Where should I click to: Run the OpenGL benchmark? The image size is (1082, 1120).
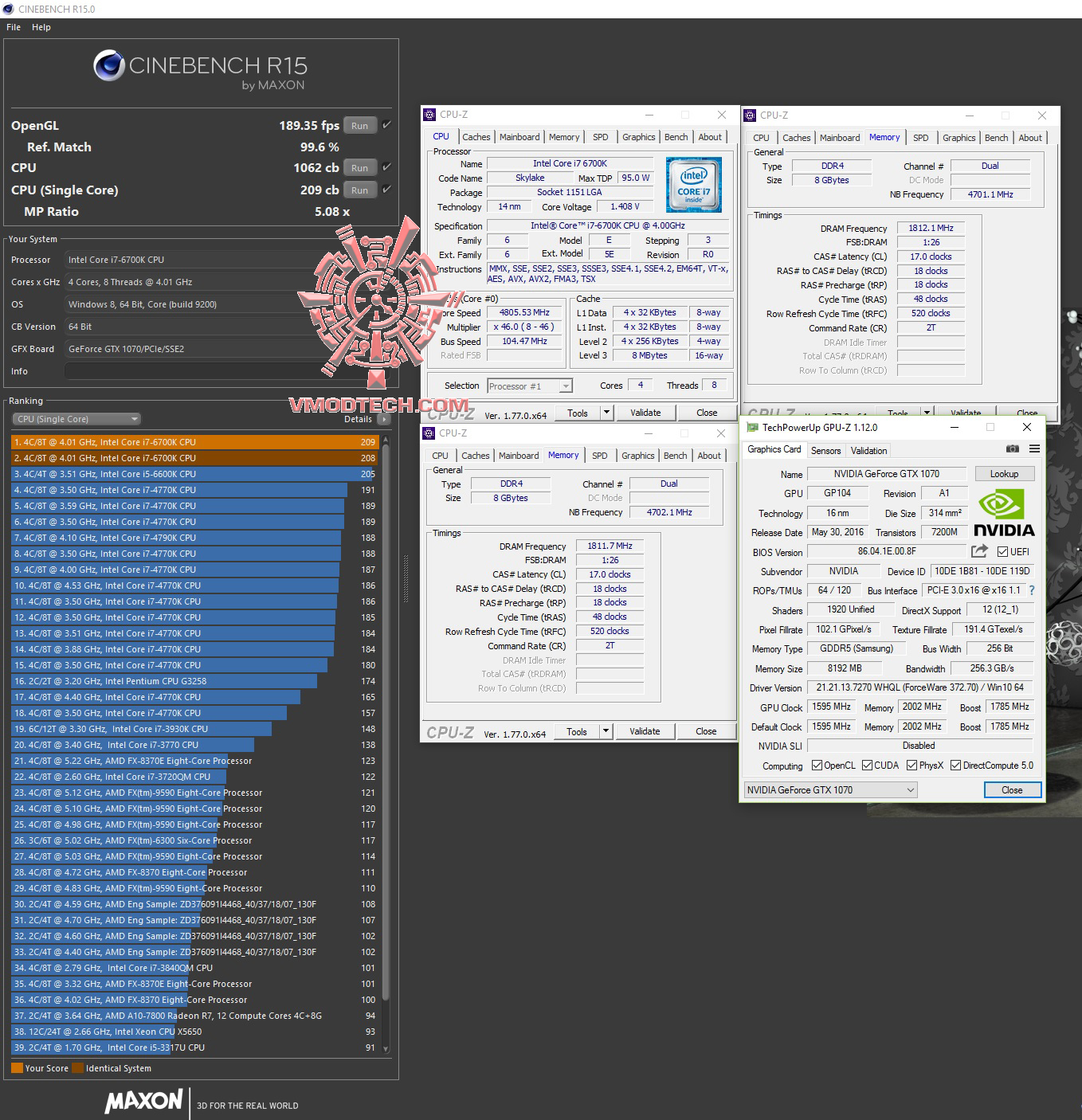coord(360,126)
